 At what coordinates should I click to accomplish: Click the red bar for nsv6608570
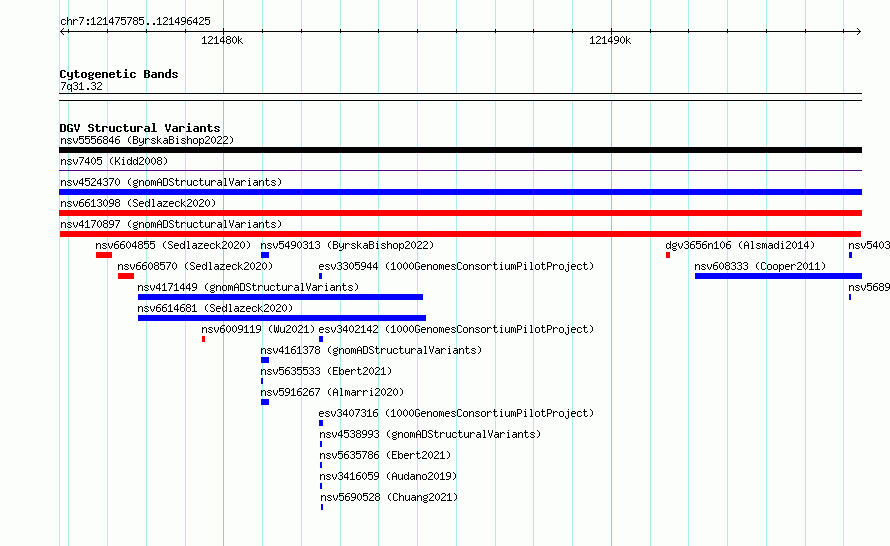click(126, 276)
